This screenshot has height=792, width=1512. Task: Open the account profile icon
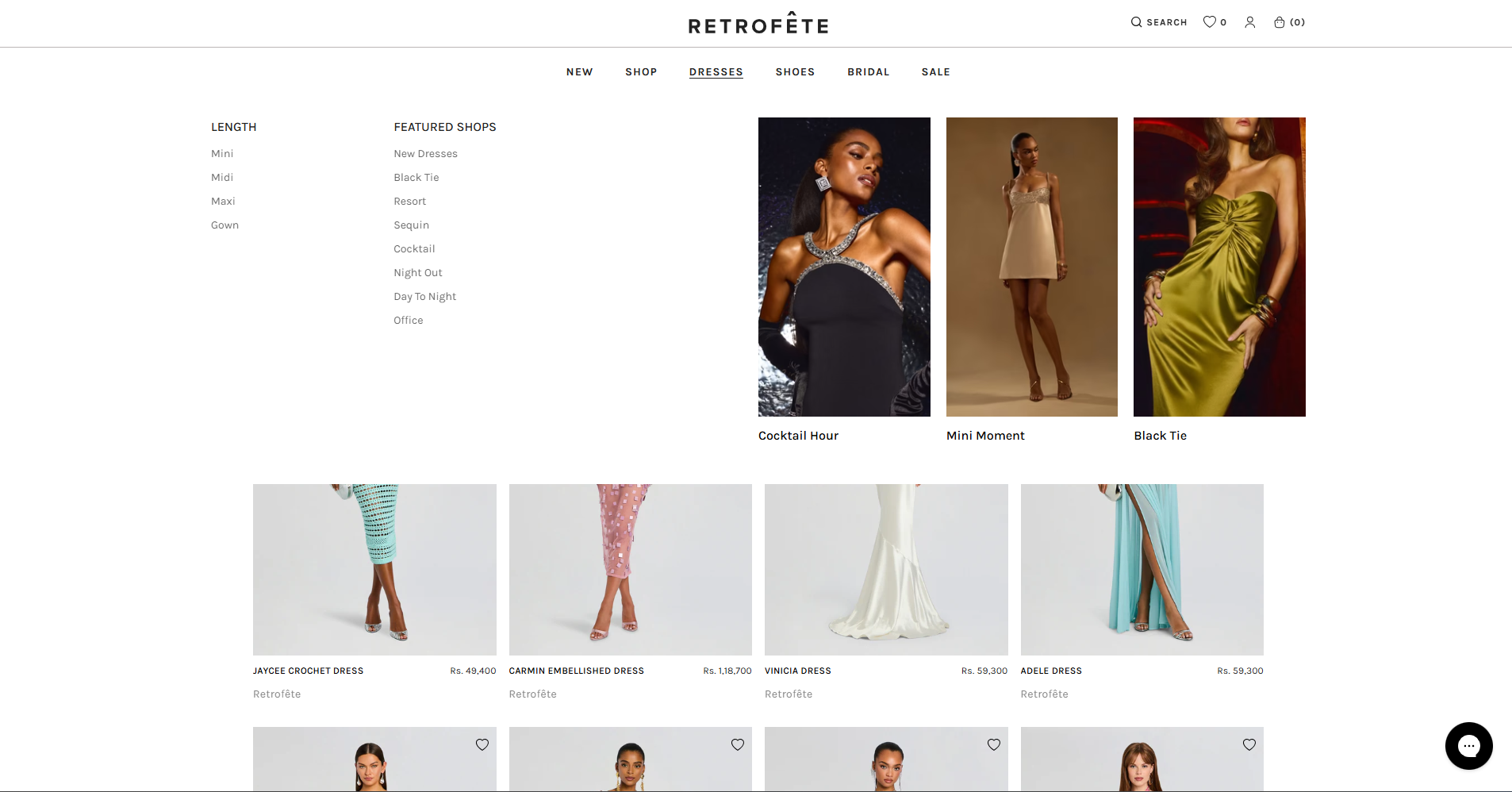tap(1250, 22)
